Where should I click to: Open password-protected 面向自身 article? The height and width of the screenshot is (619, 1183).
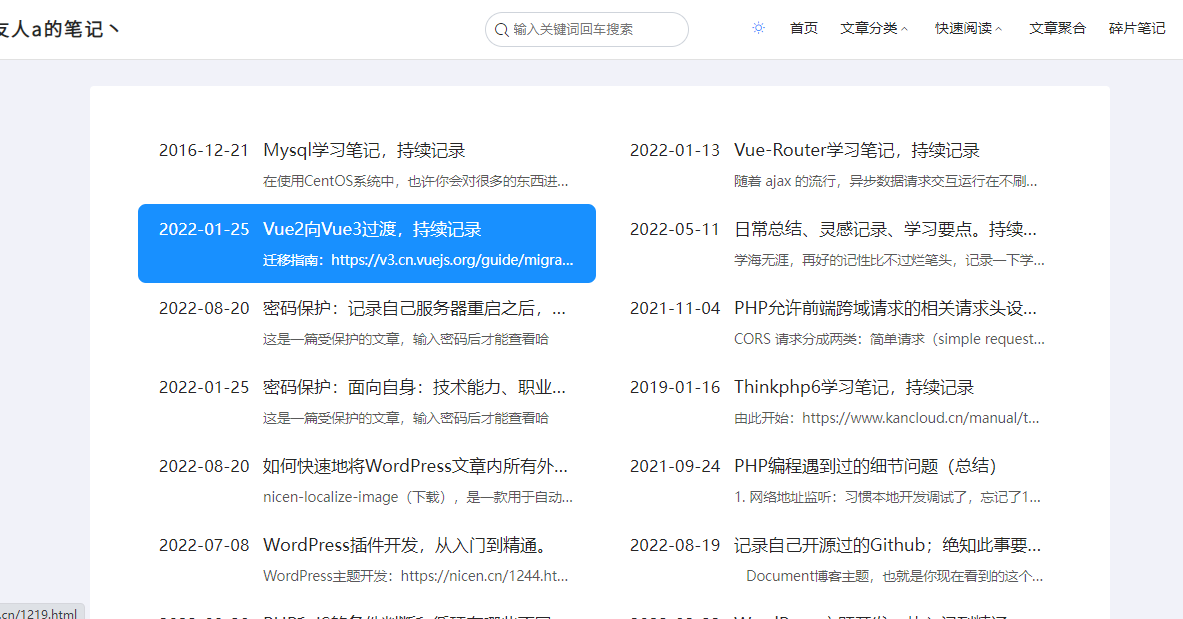point(414,387)
